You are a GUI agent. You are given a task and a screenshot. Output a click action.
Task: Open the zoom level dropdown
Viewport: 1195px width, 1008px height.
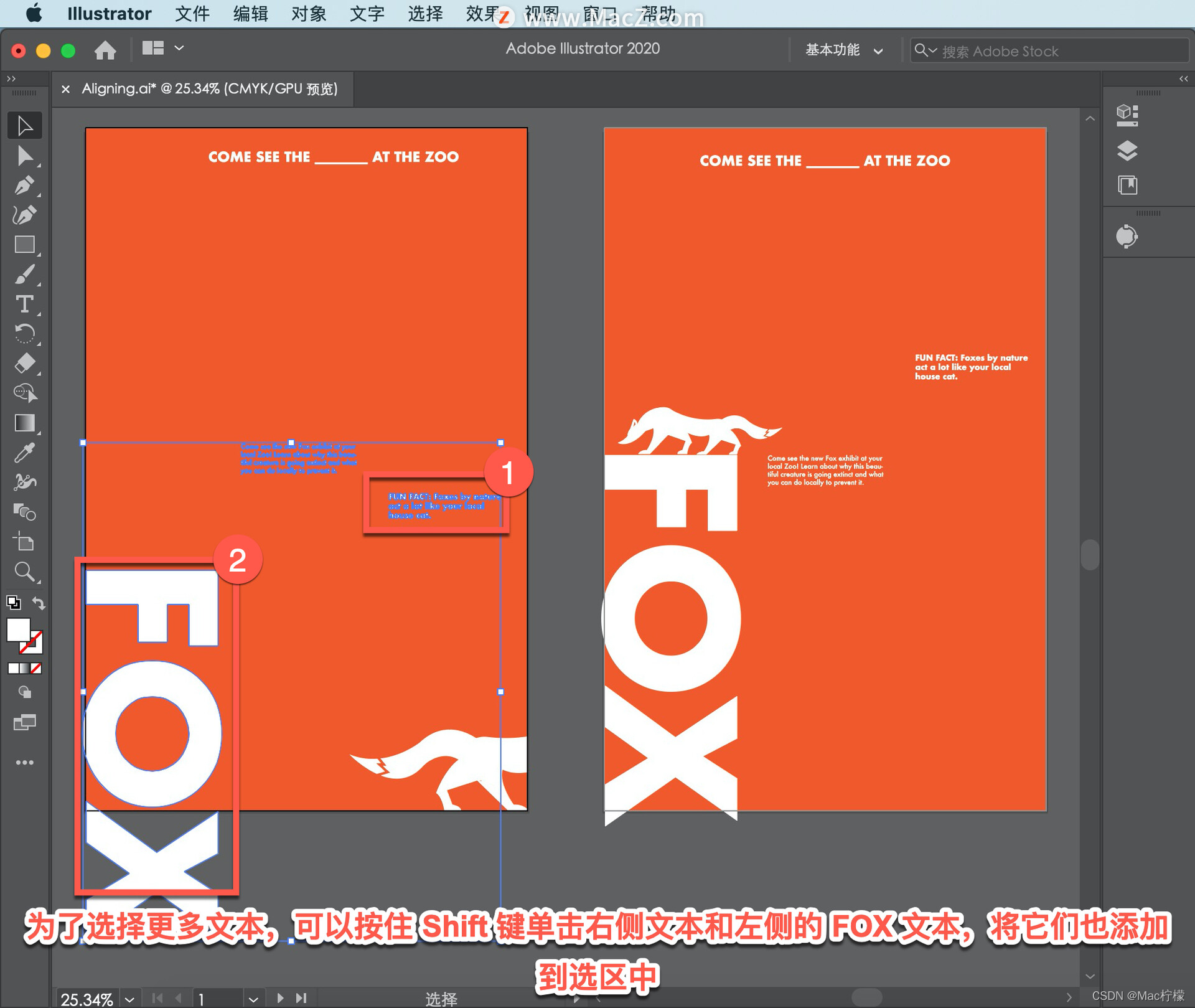(x=129, y=999)
